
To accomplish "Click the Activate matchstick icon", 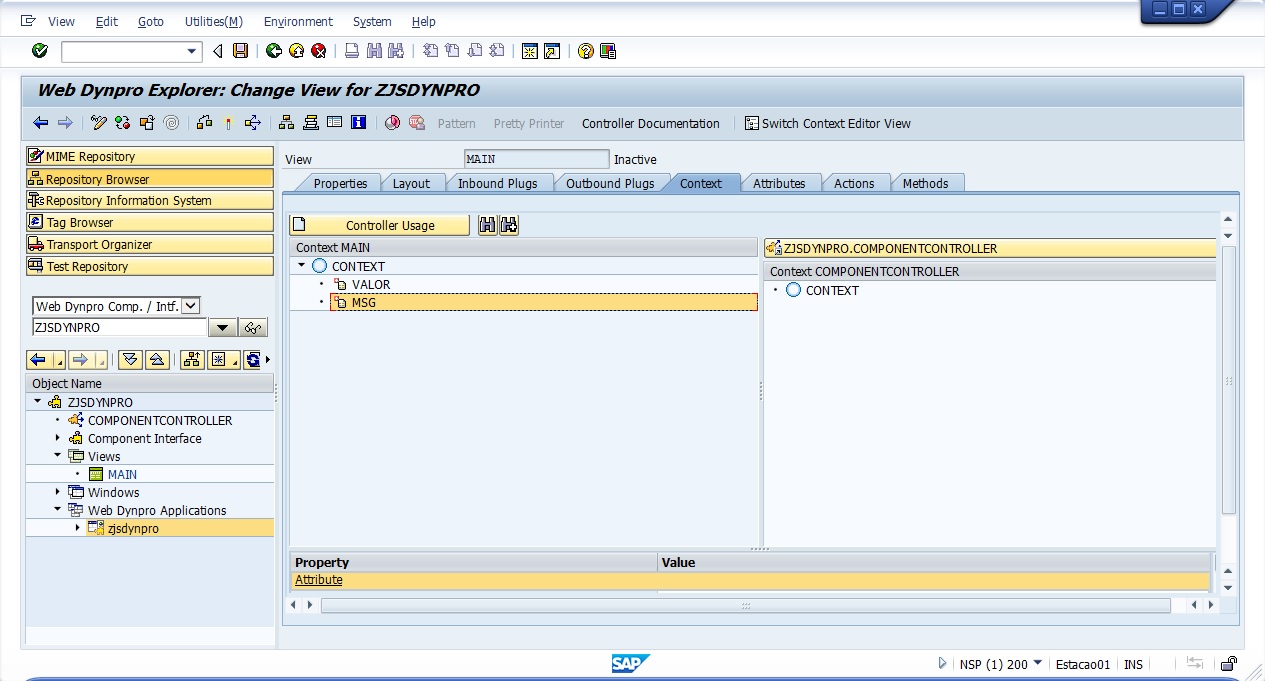I will tap(228, 123).
